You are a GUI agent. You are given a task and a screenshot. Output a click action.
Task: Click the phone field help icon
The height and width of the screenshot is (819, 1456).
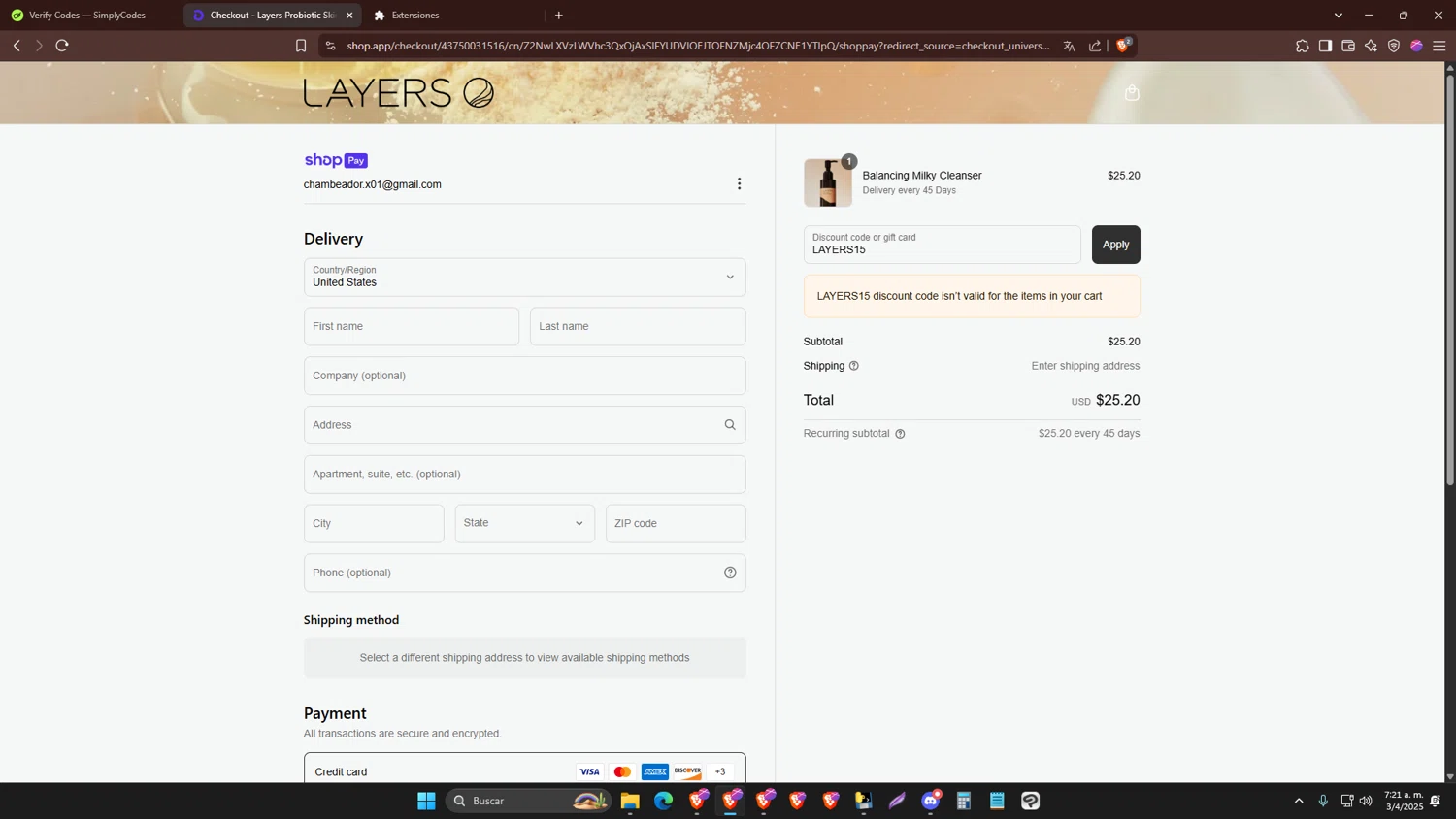[730, 573]
